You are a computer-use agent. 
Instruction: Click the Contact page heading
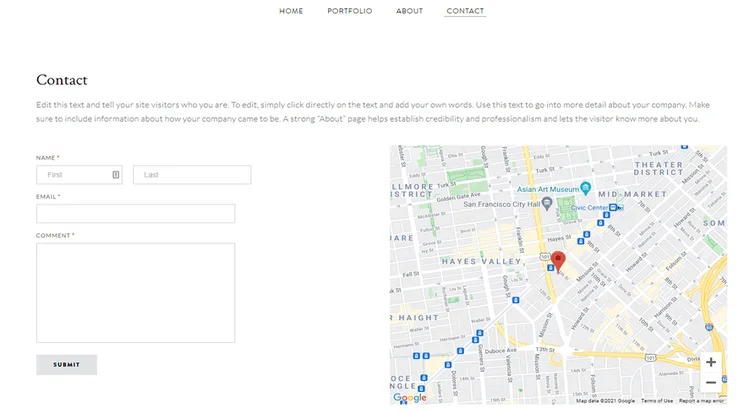click(62, 80)
